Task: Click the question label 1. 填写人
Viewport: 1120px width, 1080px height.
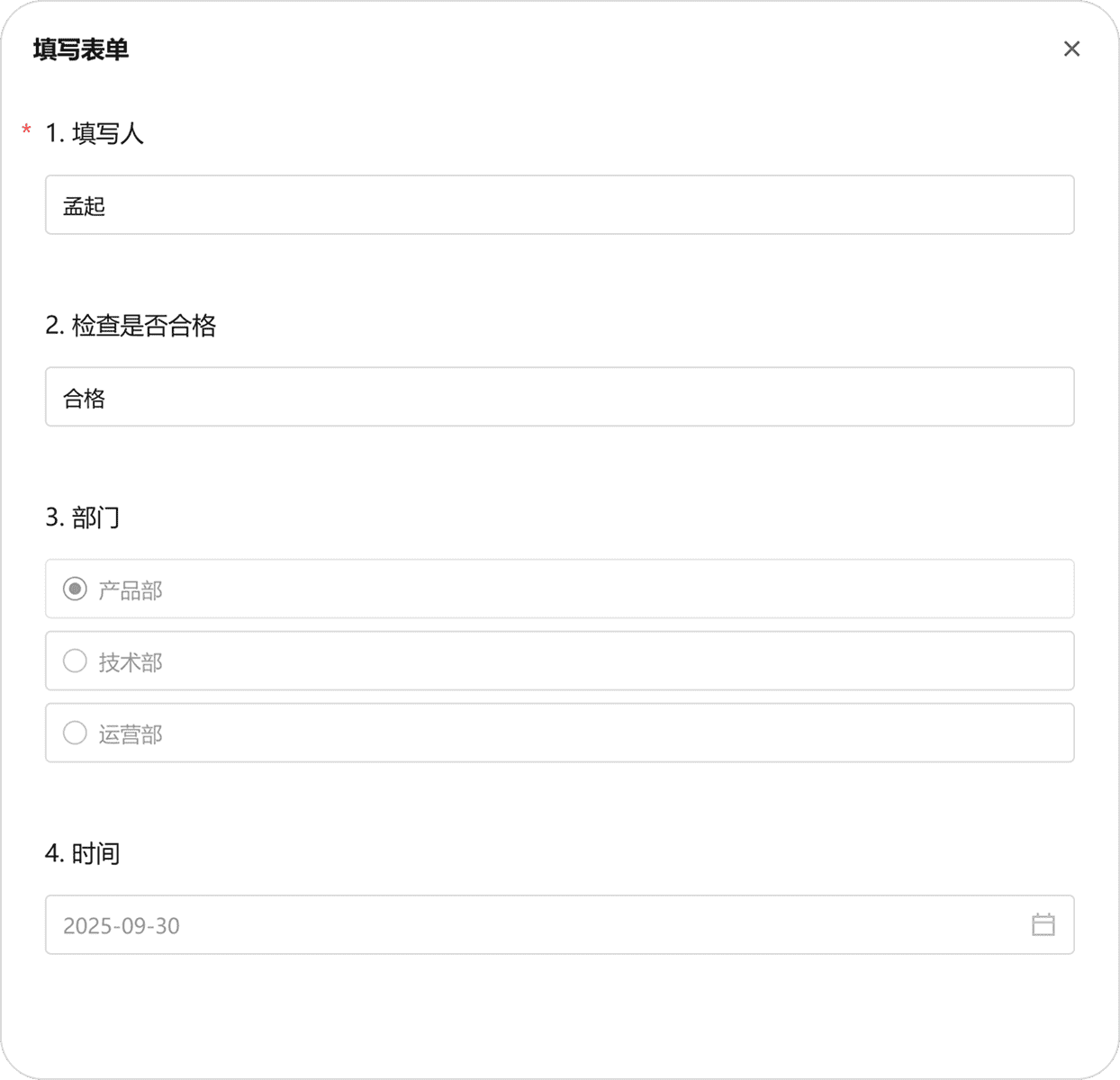Action: 95,133
